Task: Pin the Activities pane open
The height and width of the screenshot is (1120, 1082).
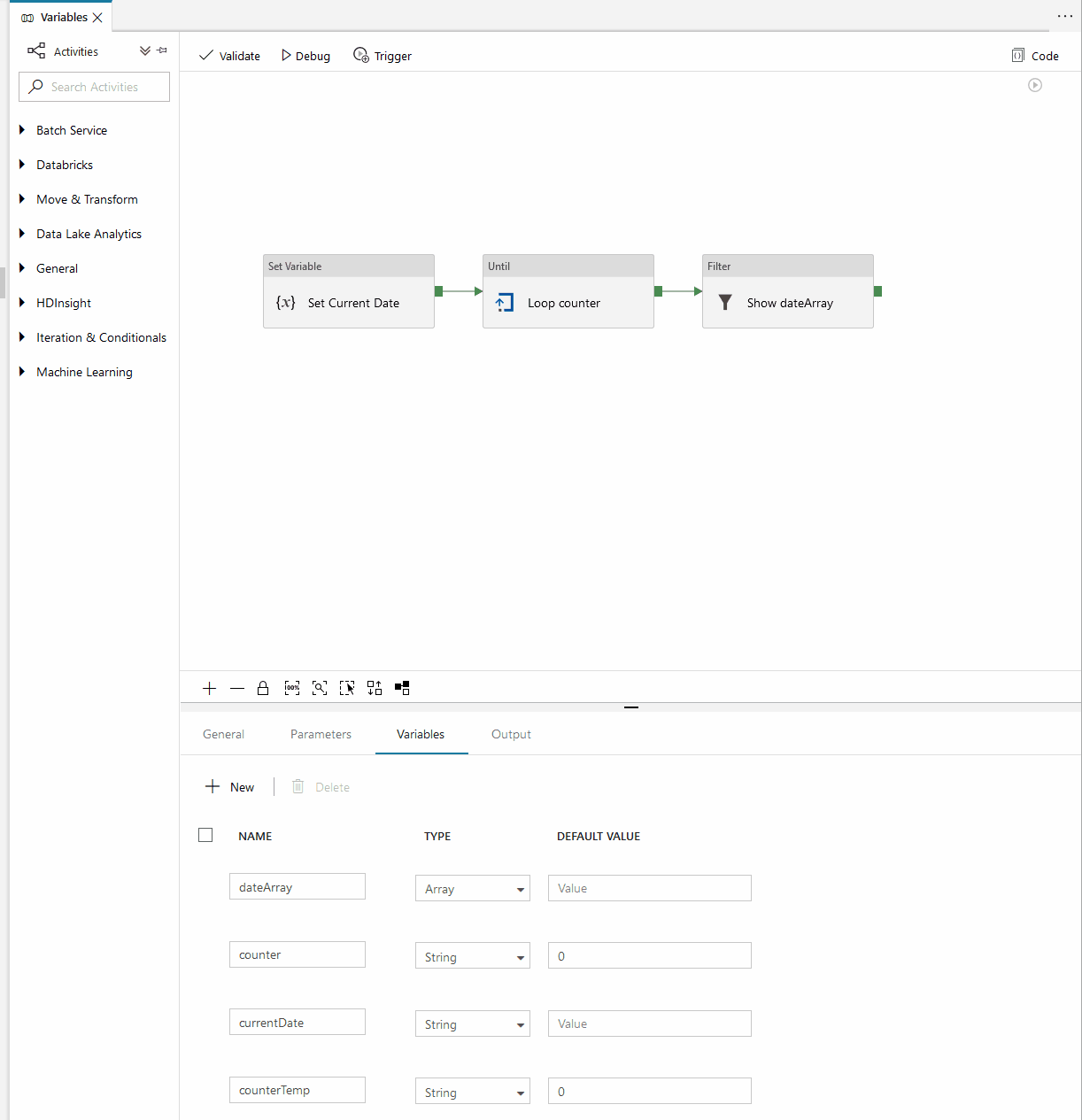Action: (162, 50)
